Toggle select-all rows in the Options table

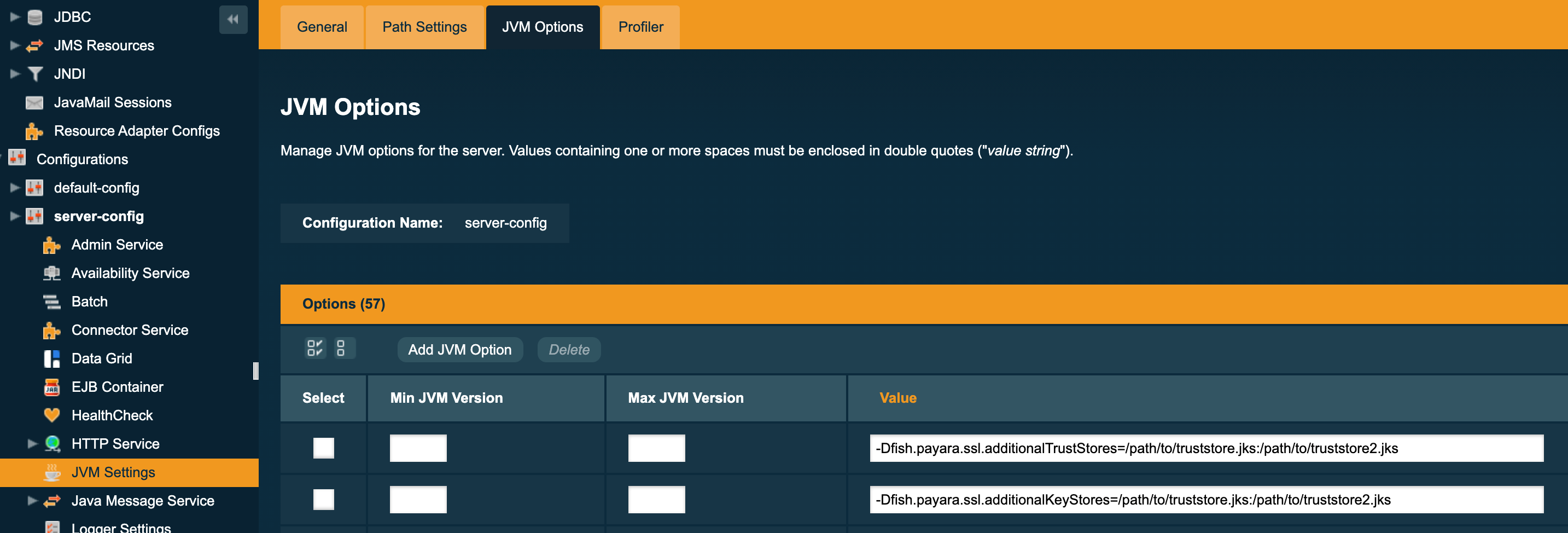316,349
